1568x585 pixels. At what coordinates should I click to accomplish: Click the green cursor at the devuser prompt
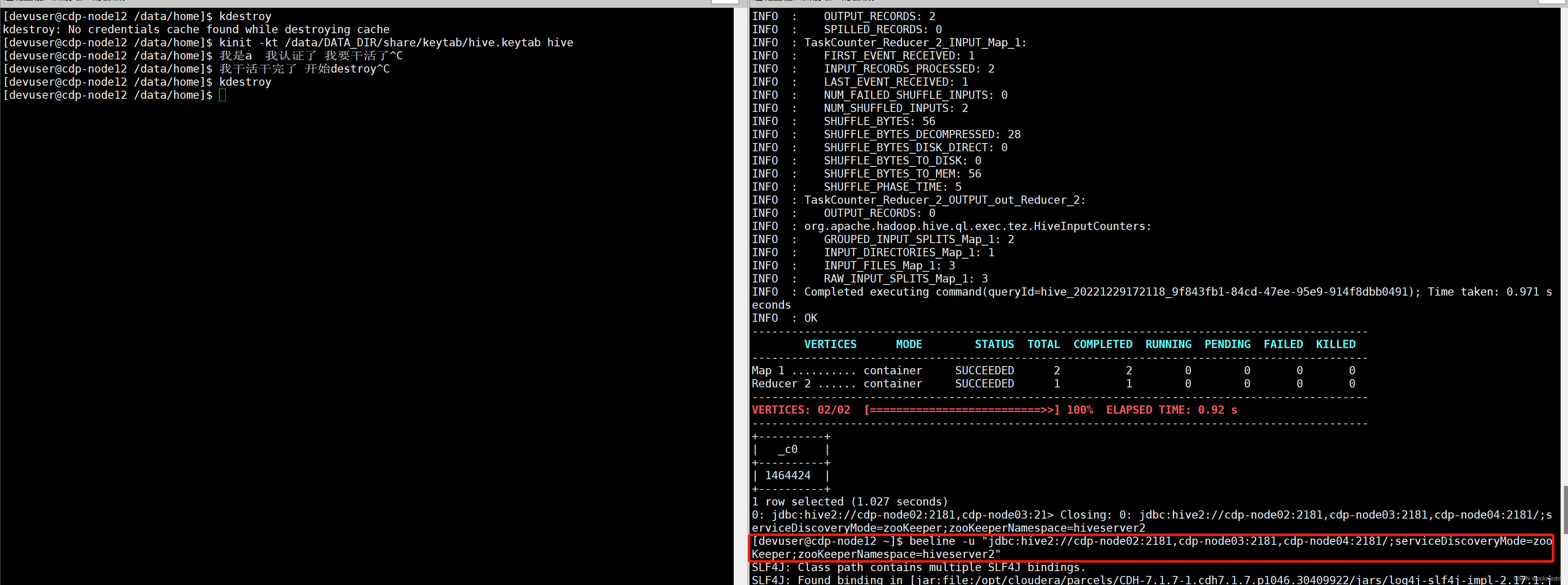click(x=223, y=95)
